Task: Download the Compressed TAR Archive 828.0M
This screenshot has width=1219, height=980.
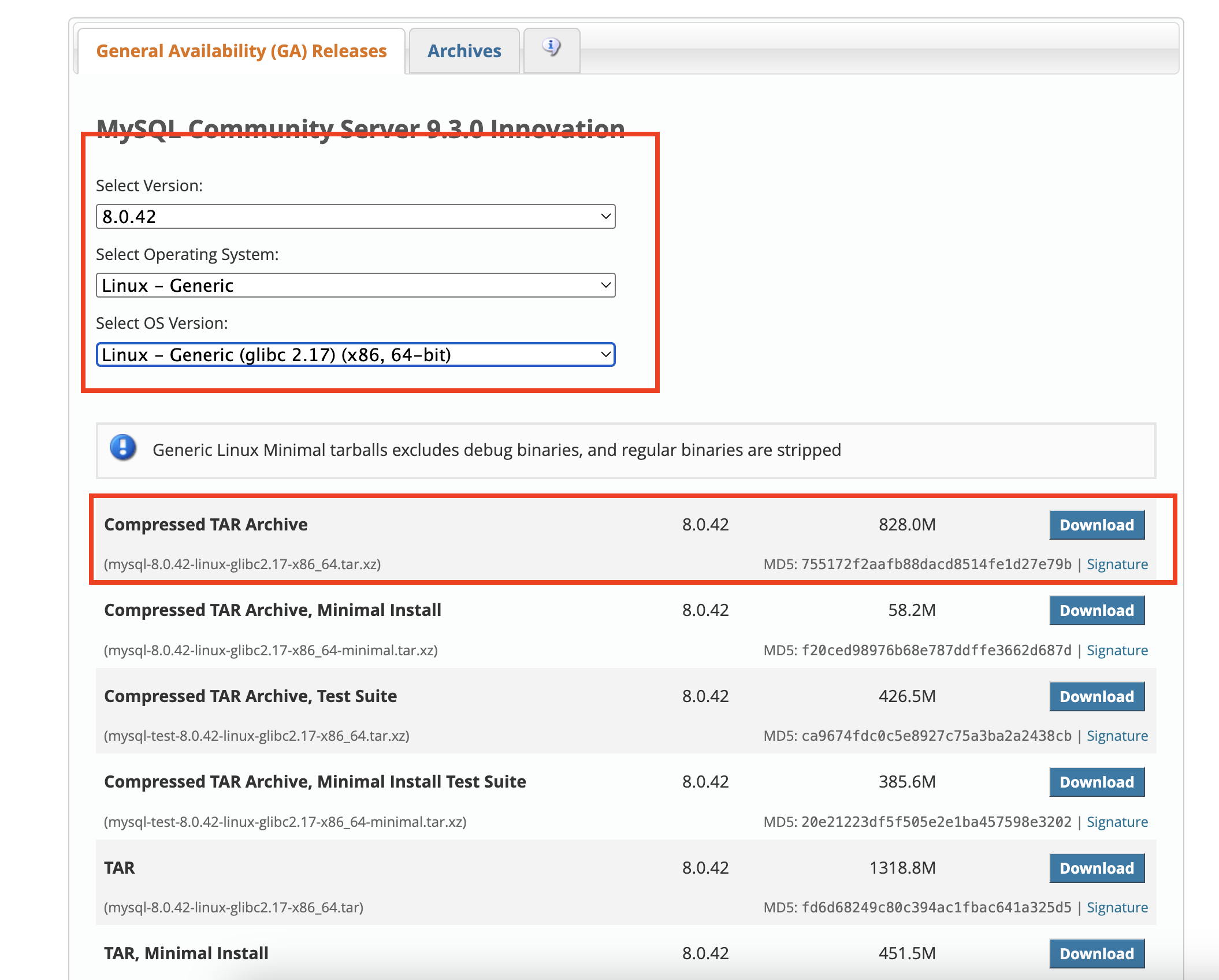Action: 1096,525
